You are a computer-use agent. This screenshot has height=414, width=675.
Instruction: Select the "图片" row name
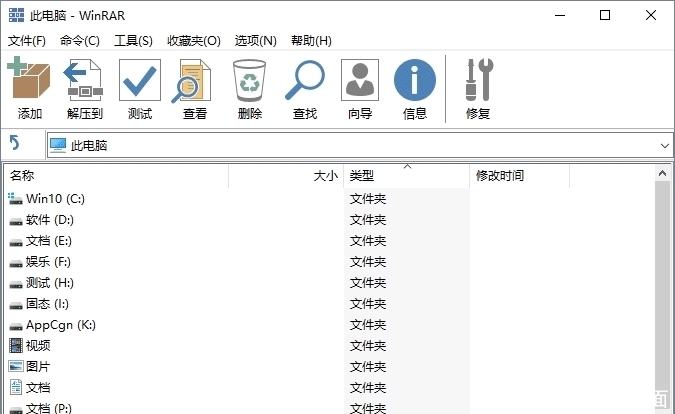pyautogui.click(x=38, y=367)
